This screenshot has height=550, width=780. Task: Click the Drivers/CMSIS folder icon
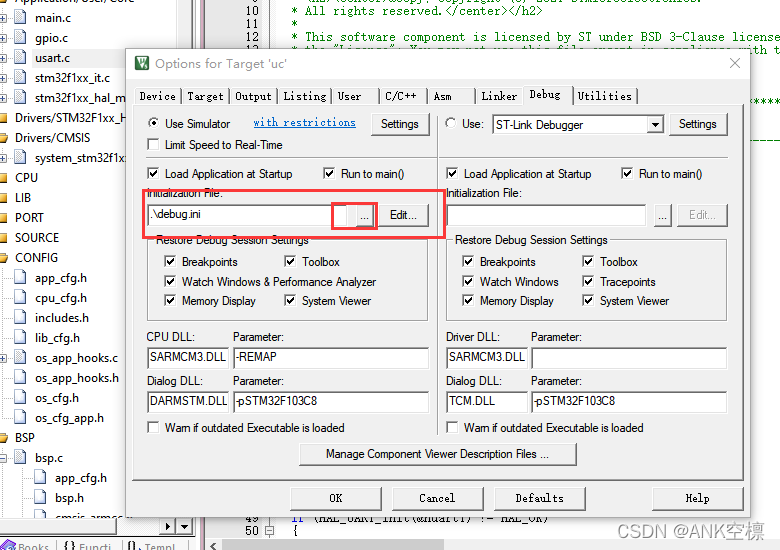[4, 137]
